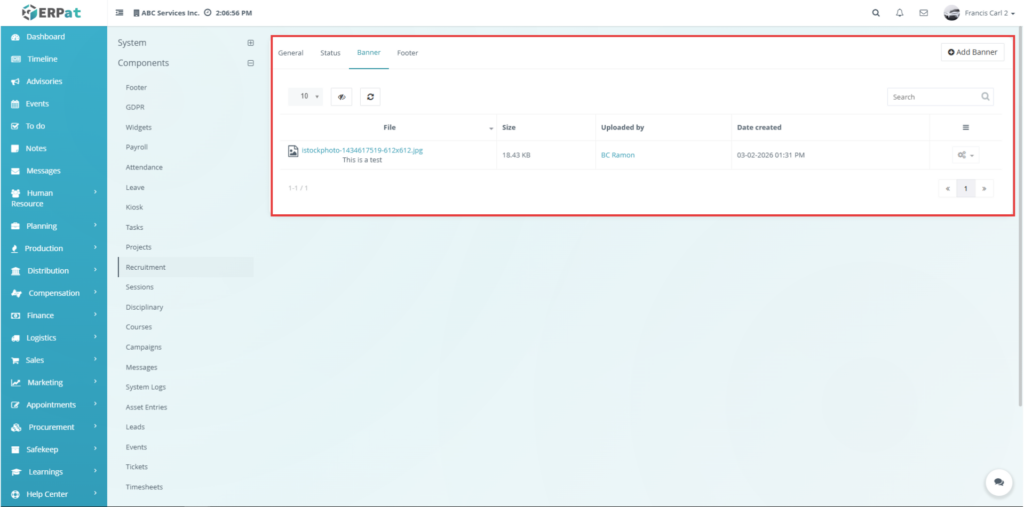
Task: Click the Search input field
Action: [x=933, y=97]
